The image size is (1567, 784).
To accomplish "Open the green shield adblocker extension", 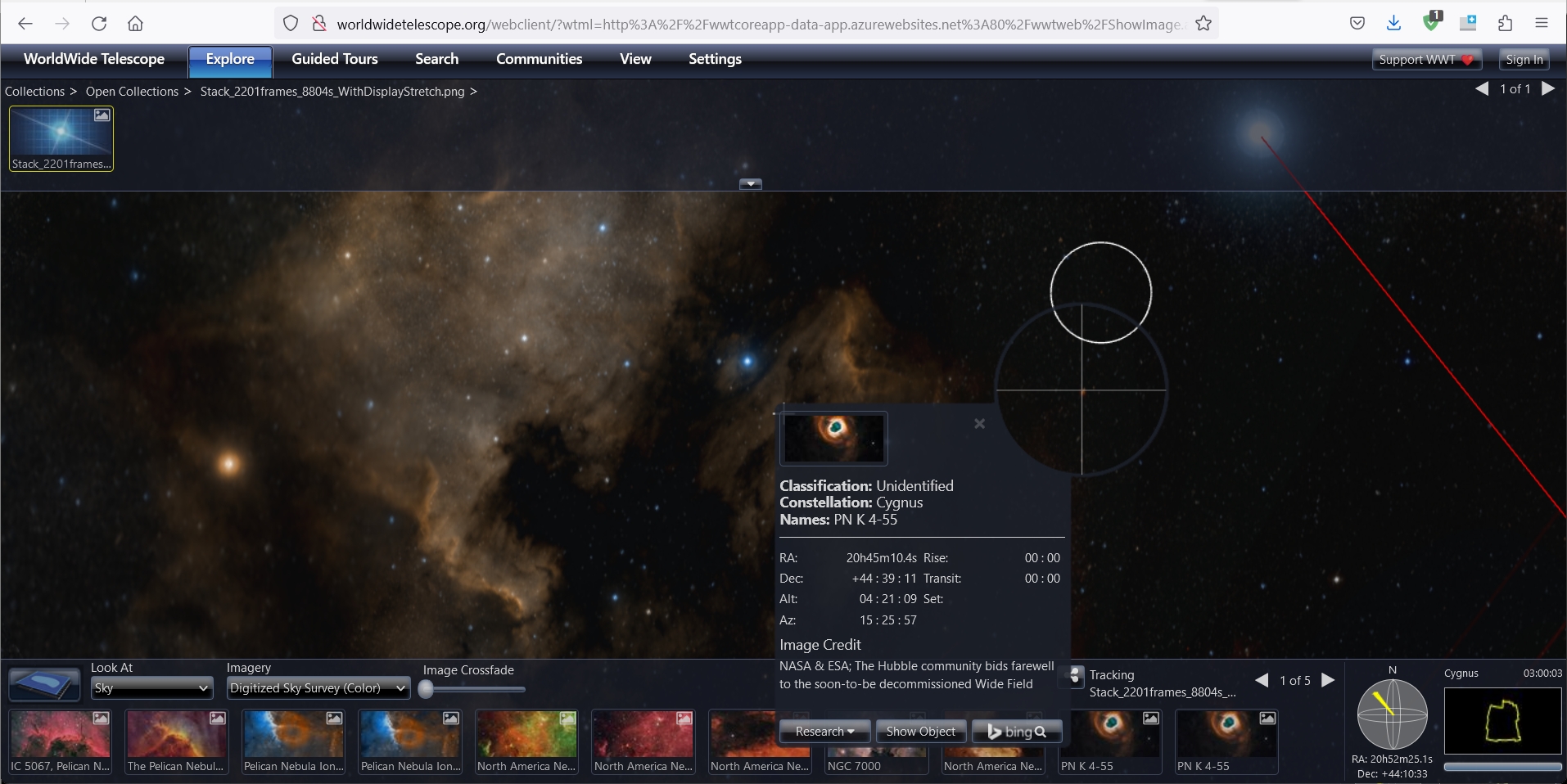I will 1432,22.
